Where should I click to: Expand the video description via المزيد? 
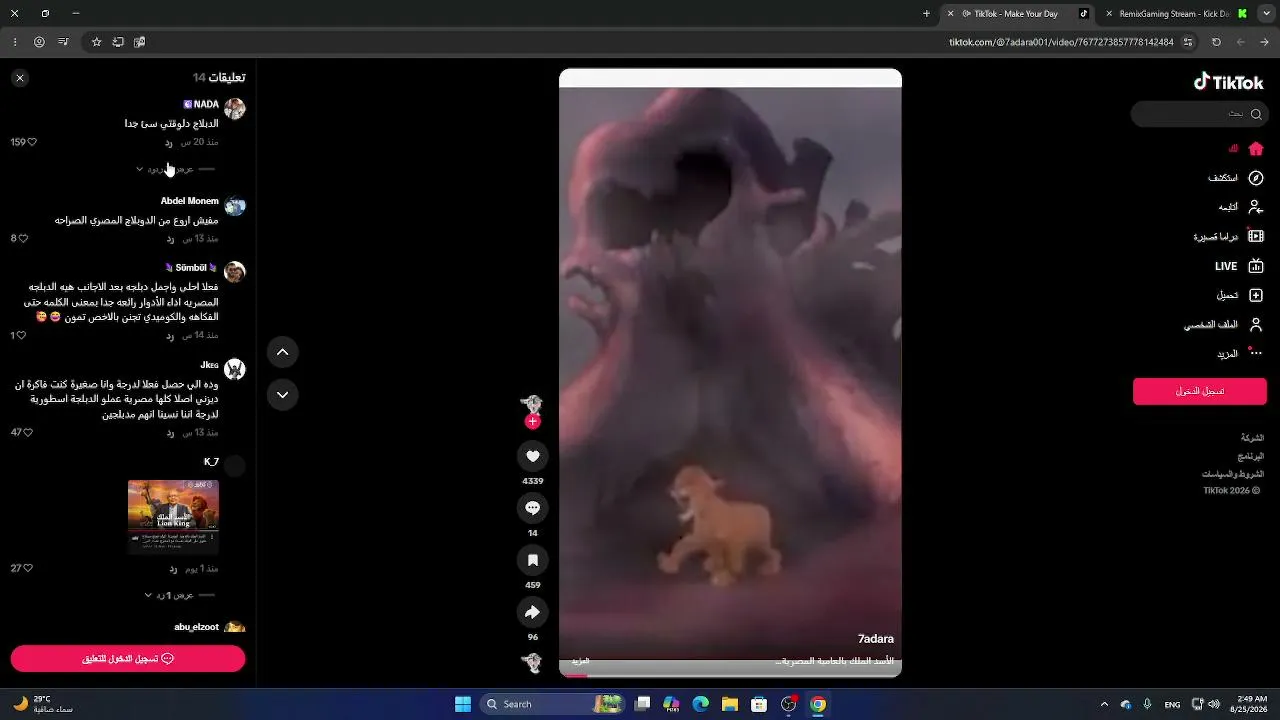click(x=580, y=661)
